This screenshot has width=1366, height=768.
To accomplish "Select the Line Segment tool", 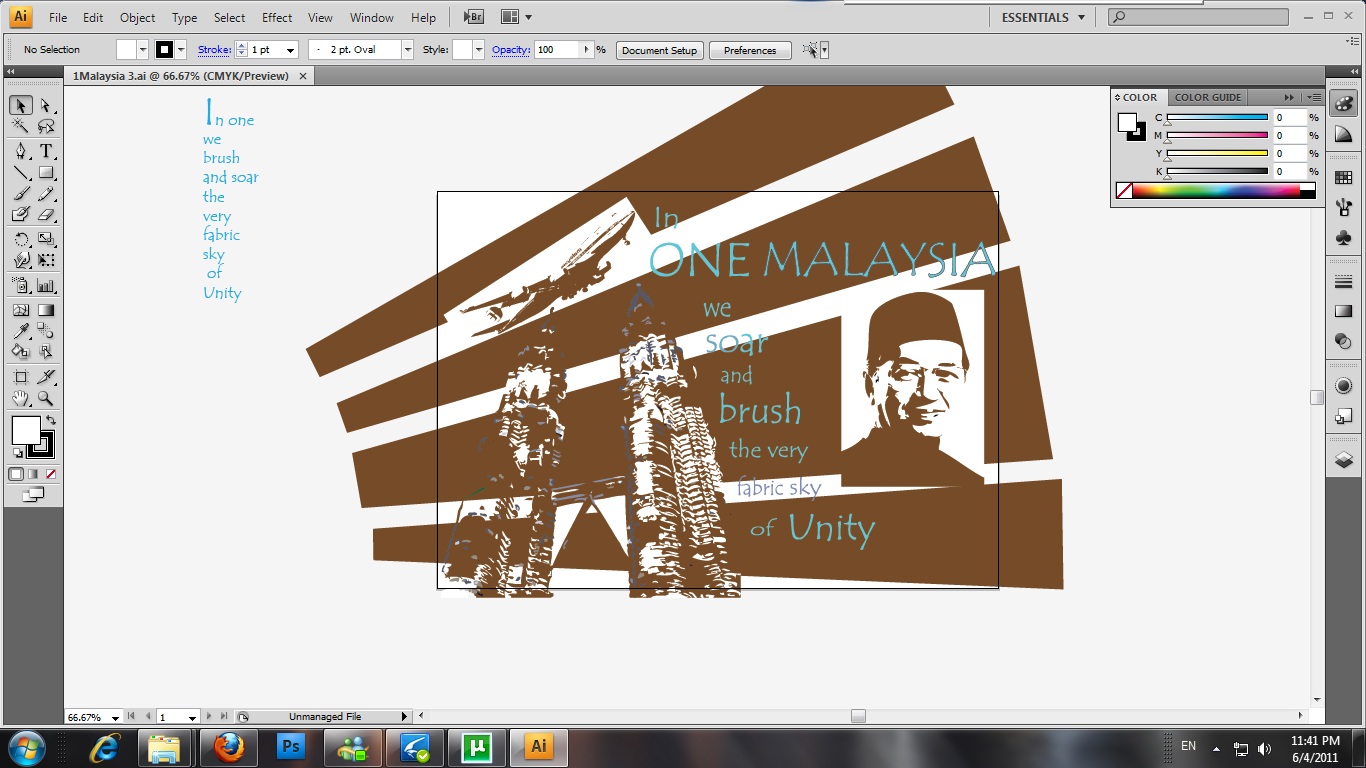I will pyautogui.click(x=21, y=172).
